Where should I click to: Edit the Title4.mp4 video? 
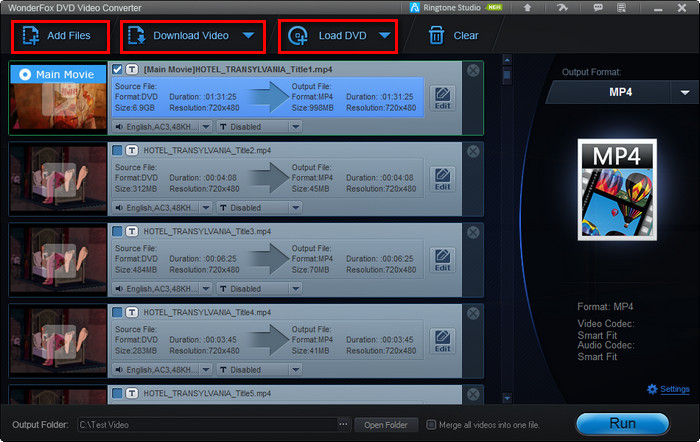point(442,341)
